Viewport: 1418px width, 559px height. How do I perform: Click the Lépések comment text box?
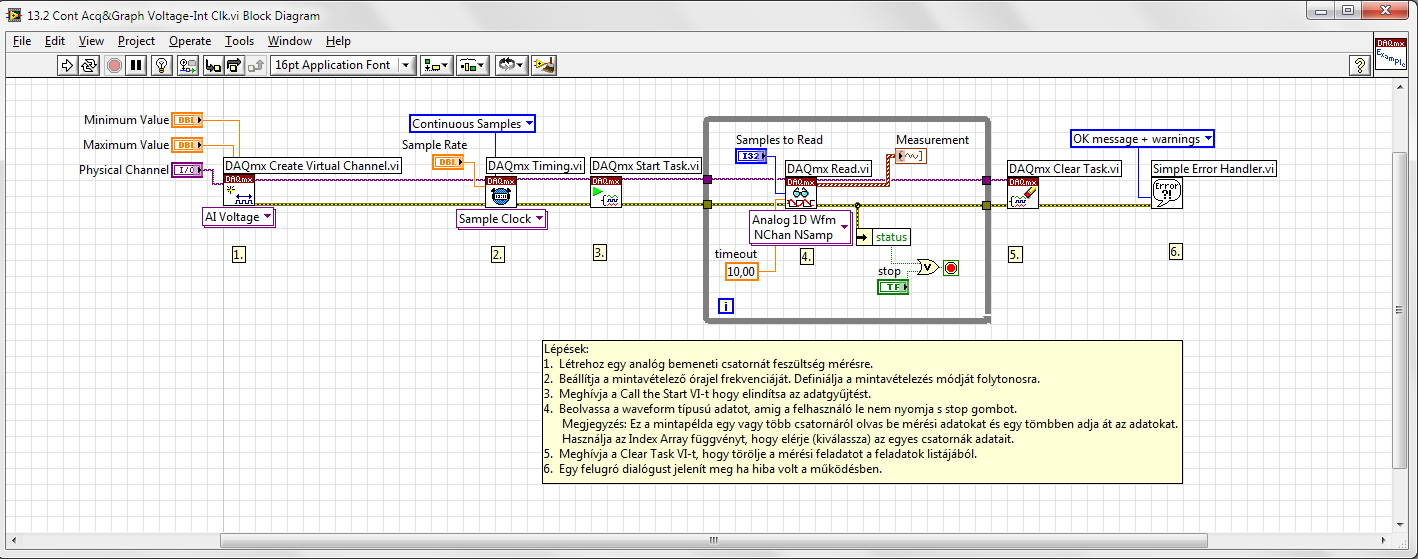pos(861,411)
